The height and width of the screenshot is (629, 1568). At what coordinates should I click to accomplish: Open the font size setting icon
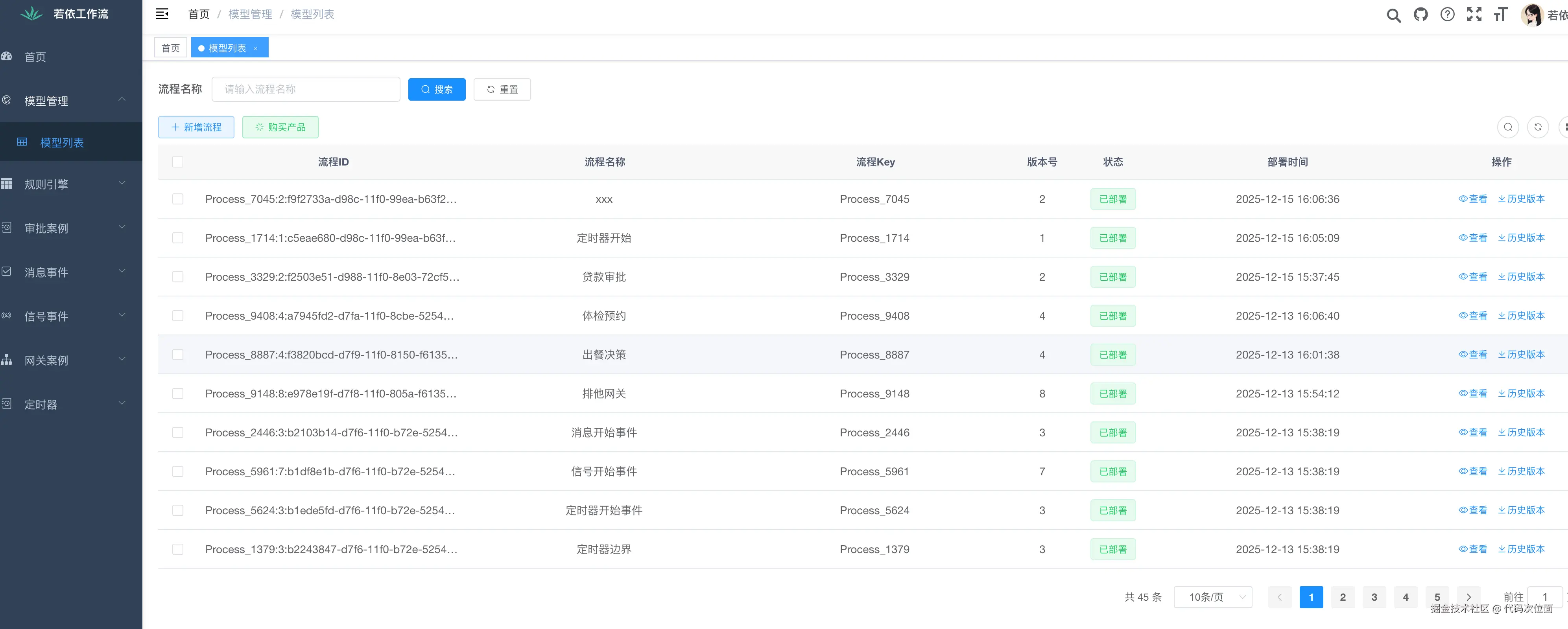pyautogui.click(x=1500, y=15)
